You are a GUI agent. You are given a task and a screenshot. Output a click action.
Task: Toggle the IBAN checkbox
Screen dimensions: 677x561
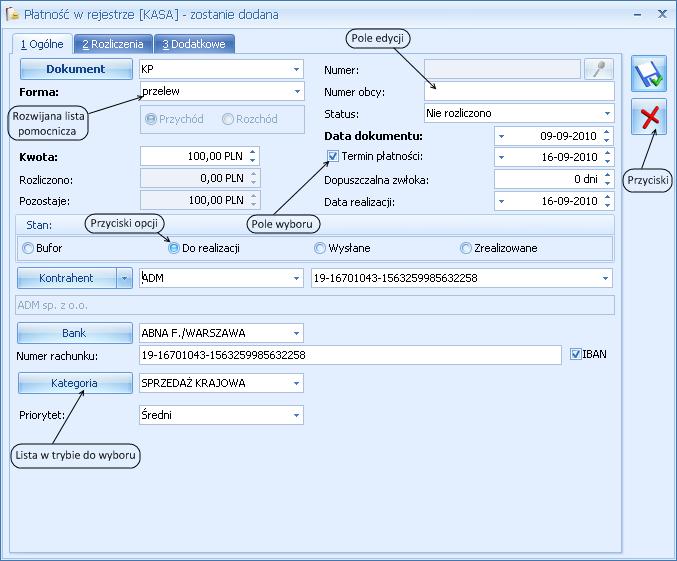[575, 354]
